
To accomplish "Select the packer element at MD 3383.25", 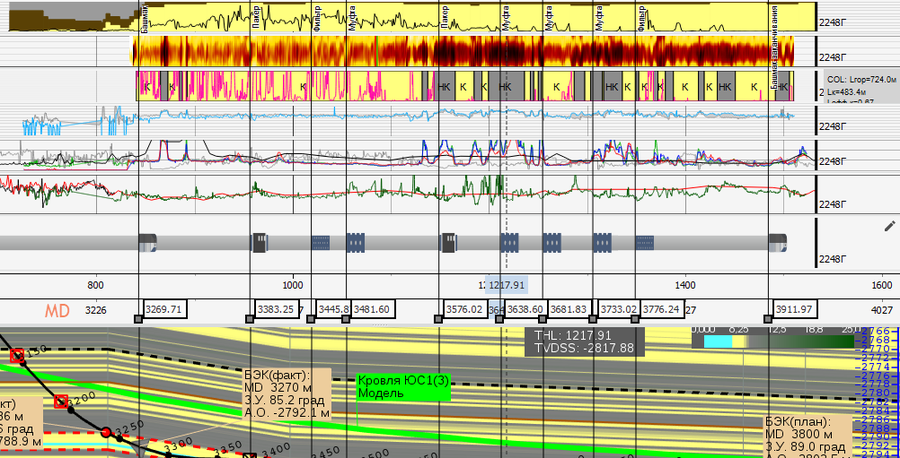I will (259, 242).
